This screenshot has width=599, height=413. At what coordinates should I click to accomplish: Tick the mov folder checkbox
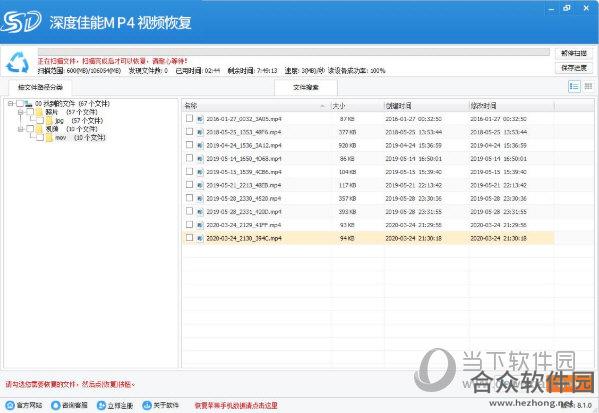coord(40,138)
